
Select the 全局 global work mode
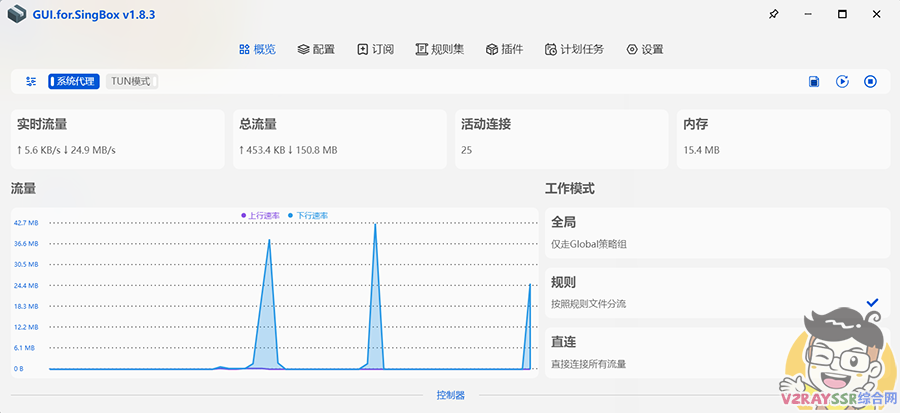(717, 233)
